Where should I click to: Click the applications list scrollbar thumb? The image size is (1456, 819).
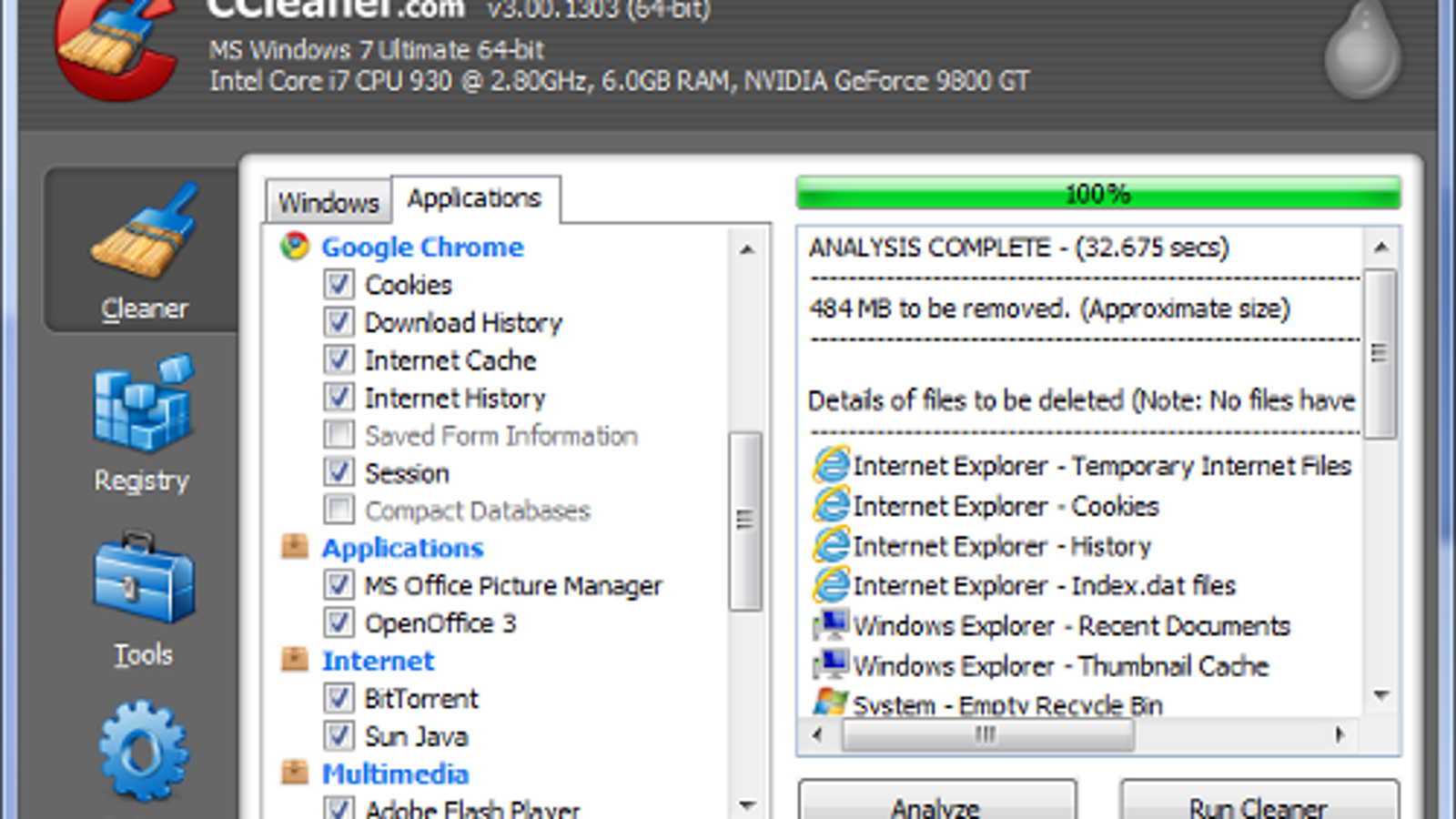(x=746, y=521)
